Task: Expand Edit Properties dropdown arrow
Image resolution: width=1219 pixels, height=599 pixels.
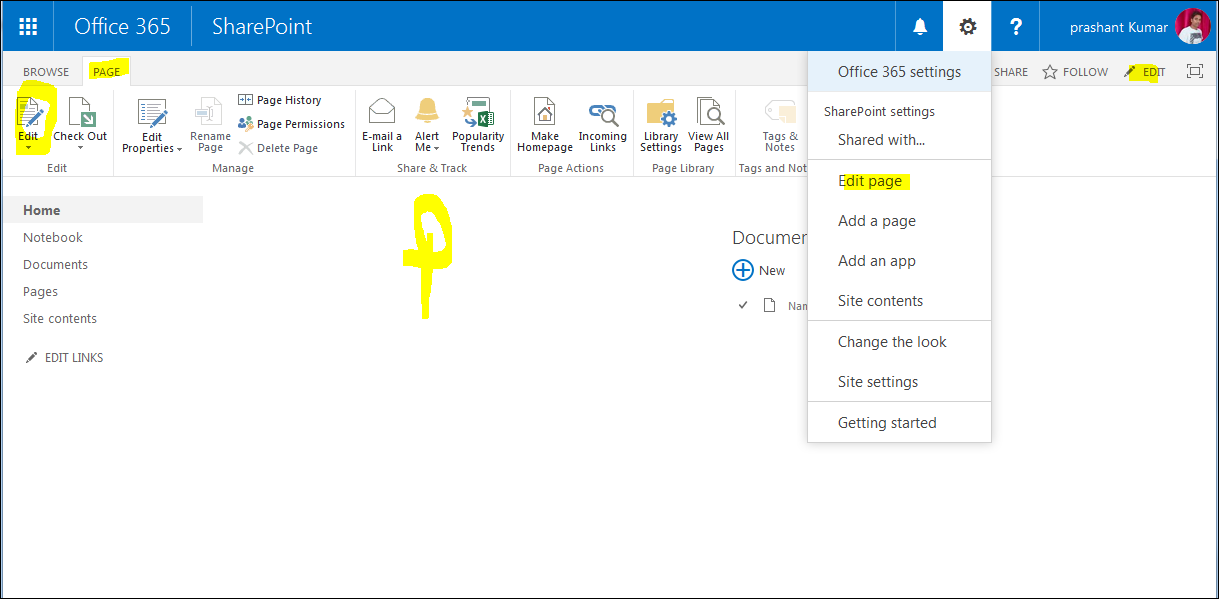Action: 179,149
